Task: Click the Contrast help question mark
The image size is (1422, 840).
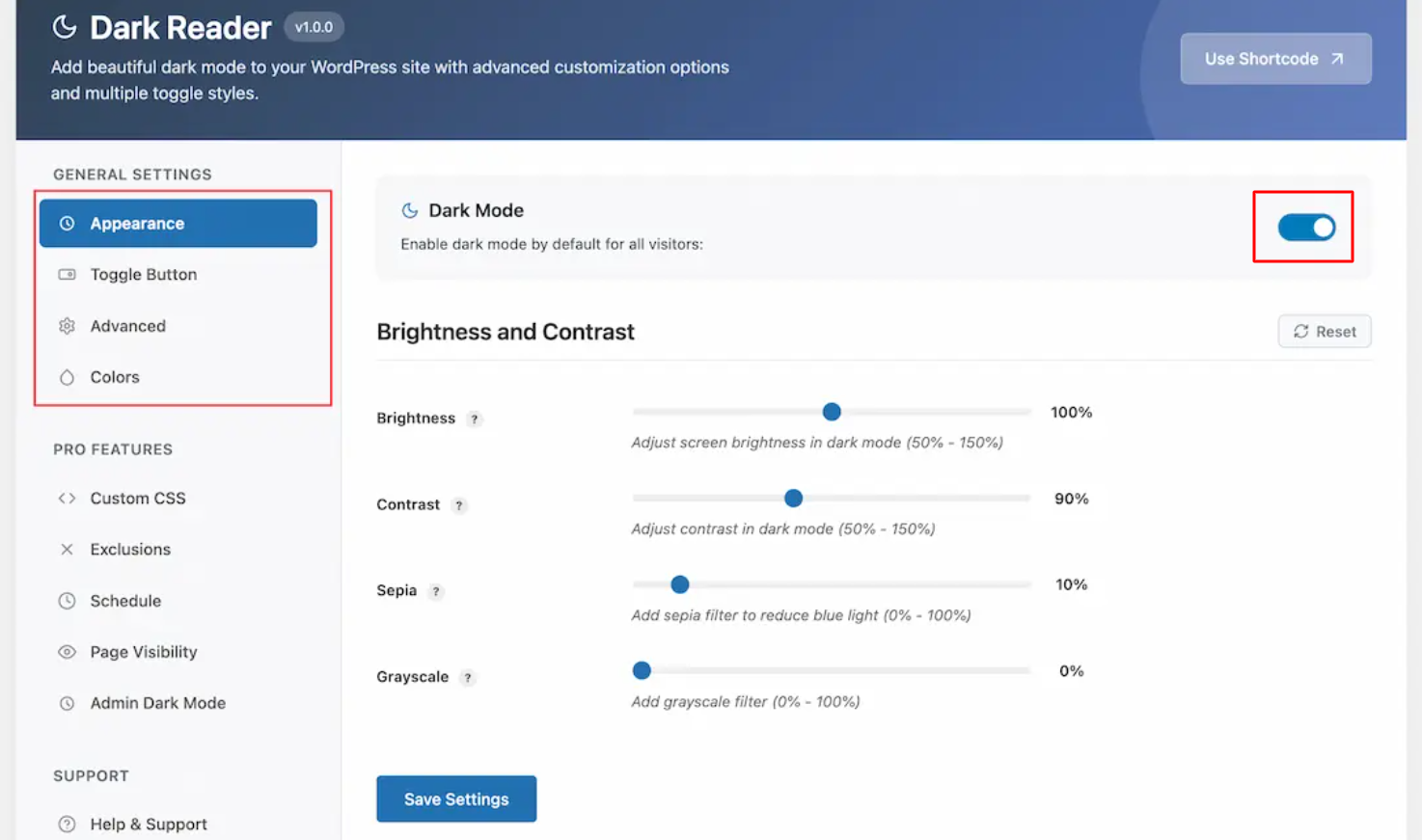Action: pos(458,504)
